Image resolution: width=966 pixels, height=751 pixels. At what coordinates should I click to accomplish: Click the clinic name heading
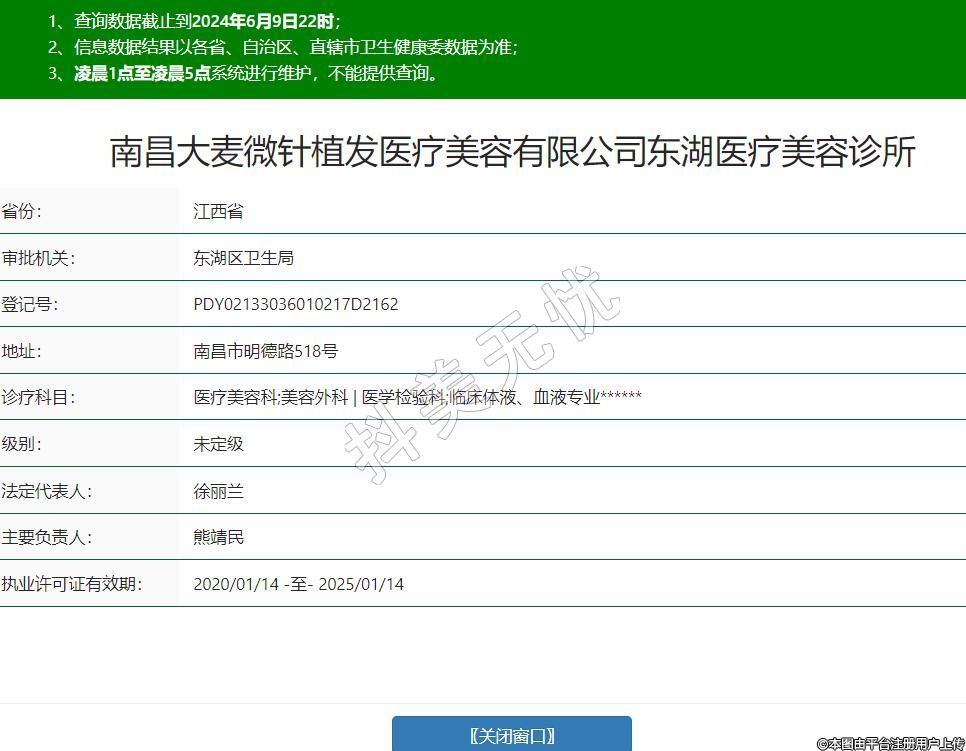click(512, 152)
